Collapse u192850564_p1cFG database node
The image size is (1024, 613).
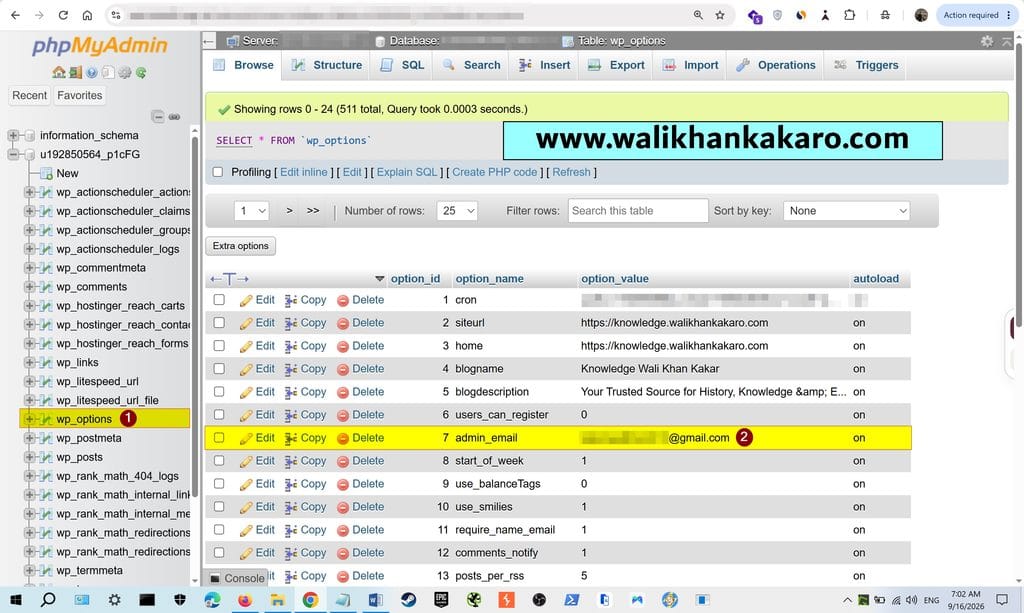tap(12, 155)
